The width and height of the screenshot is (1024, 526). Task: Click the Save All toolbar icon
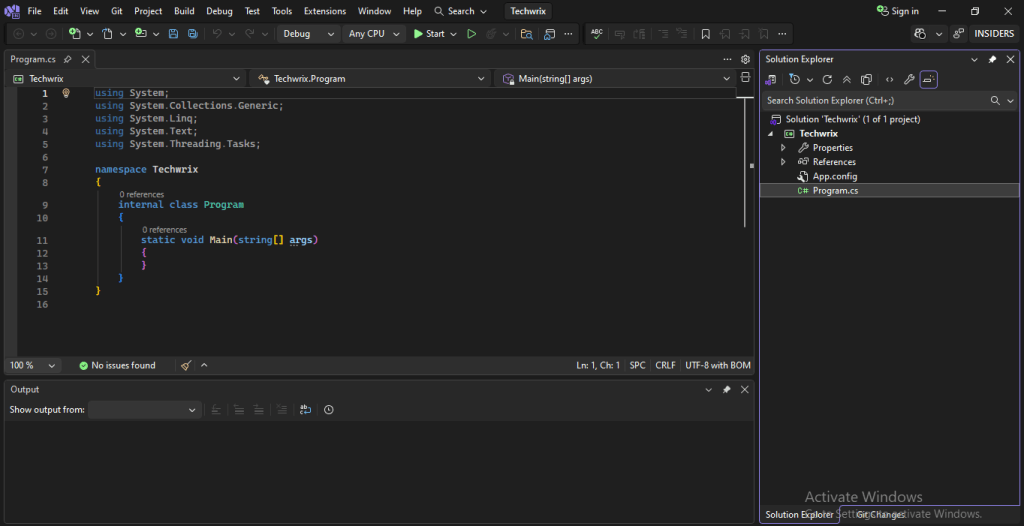point(191,34)
